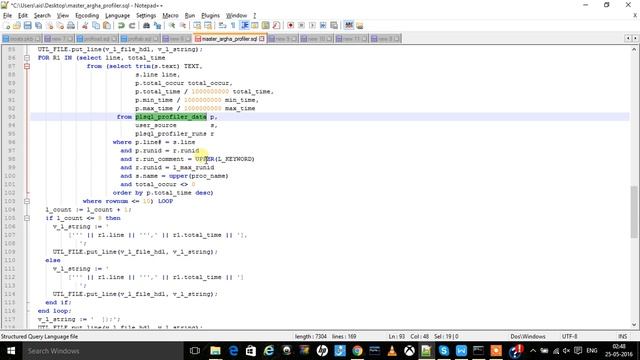Open Skype from the taskbar

click(444, 351)
